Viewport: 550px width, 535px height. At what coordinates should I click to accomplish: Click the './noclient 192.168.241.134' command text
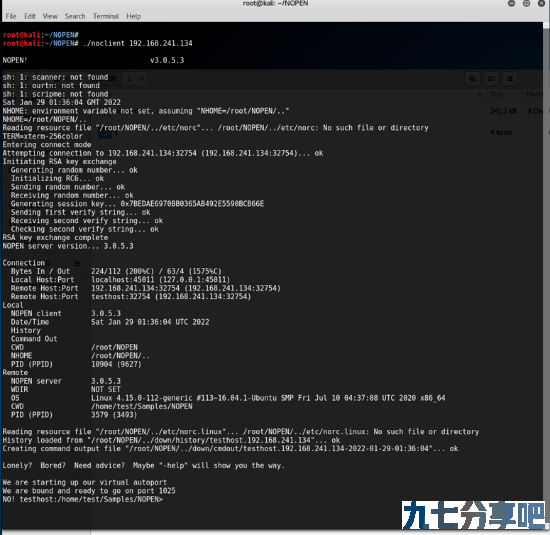[138, 43]
